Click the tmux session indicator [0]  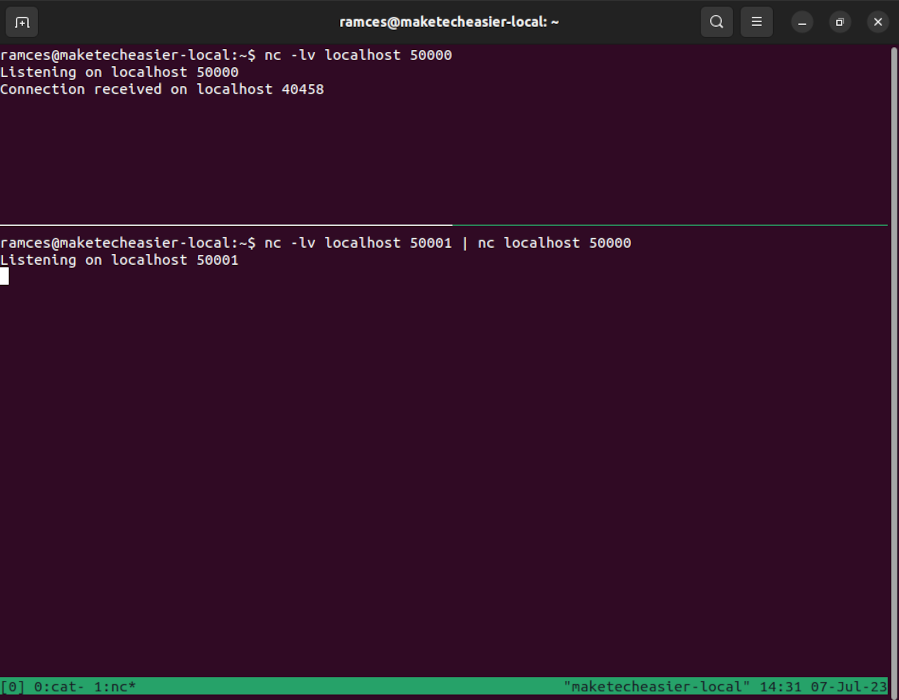coord(13,686)
